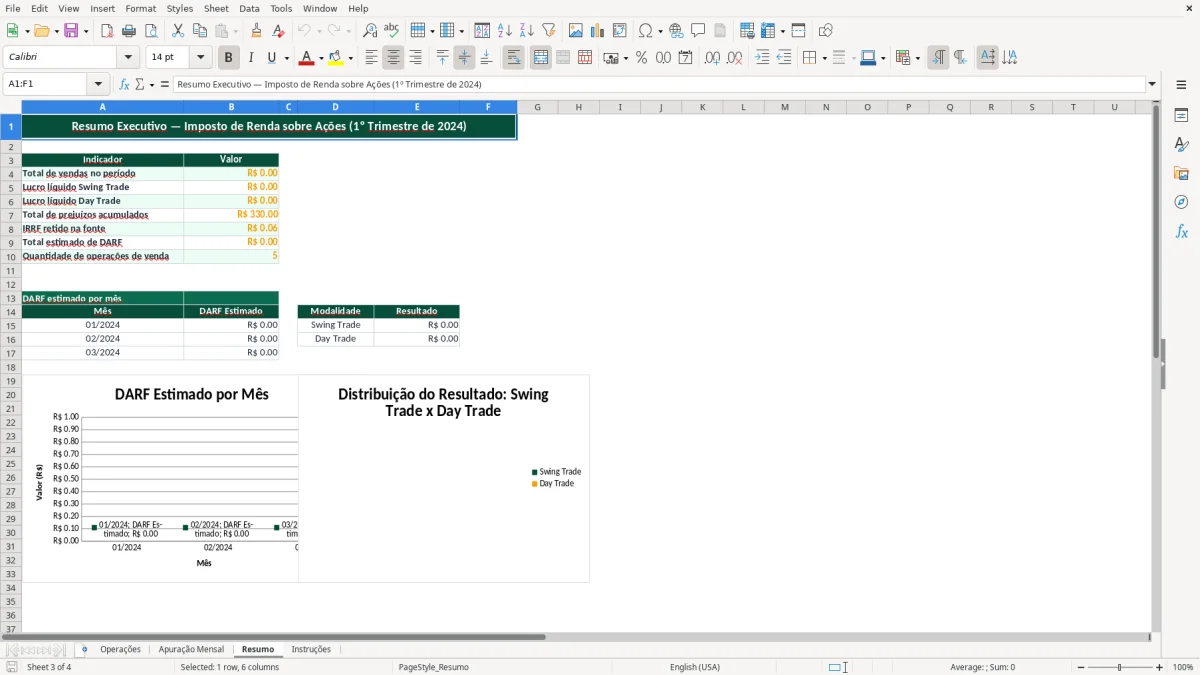Open the sidebar Gallery panel
1200x675 pixels.
click(x=1181, y=173)
